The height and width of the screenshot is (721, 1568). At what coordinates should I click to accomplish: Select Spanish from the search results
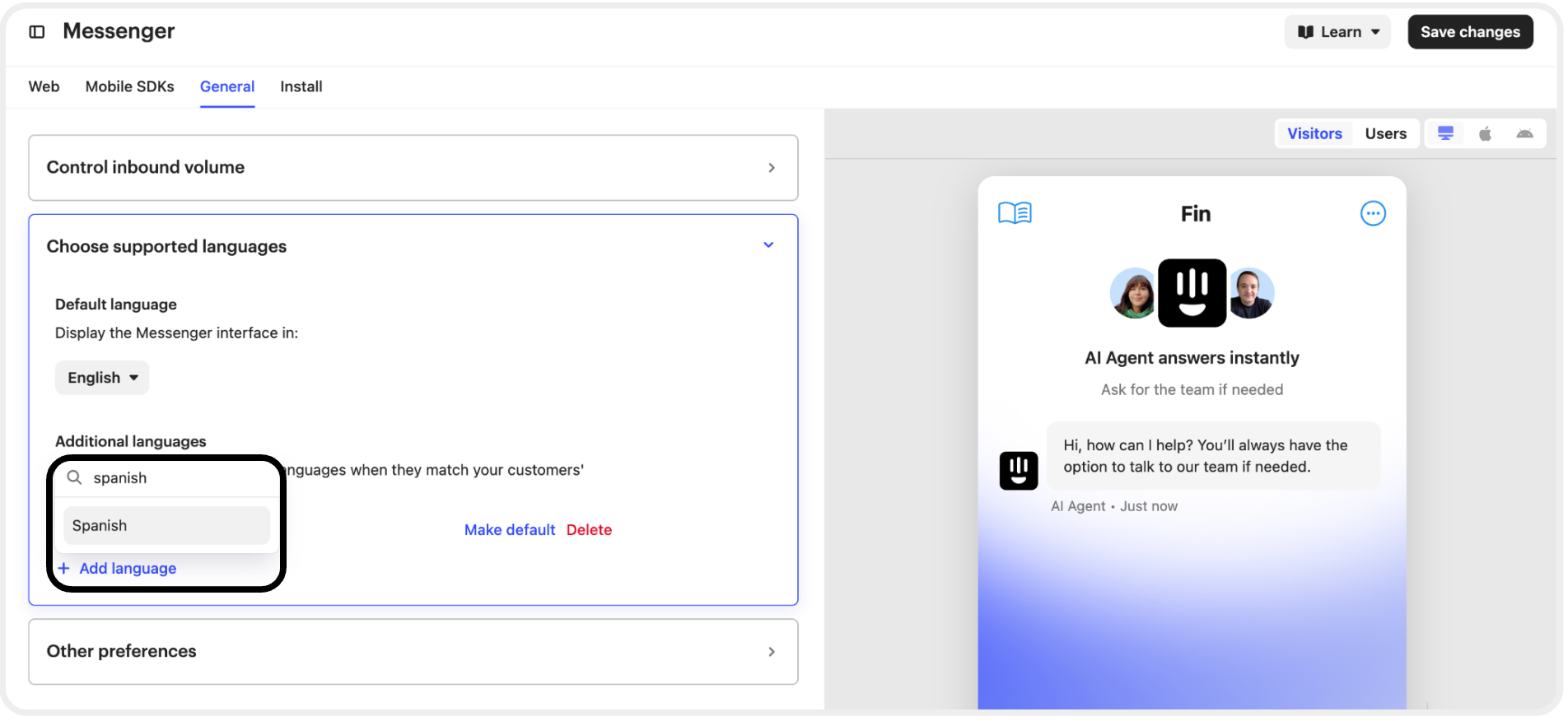[167, 526]
